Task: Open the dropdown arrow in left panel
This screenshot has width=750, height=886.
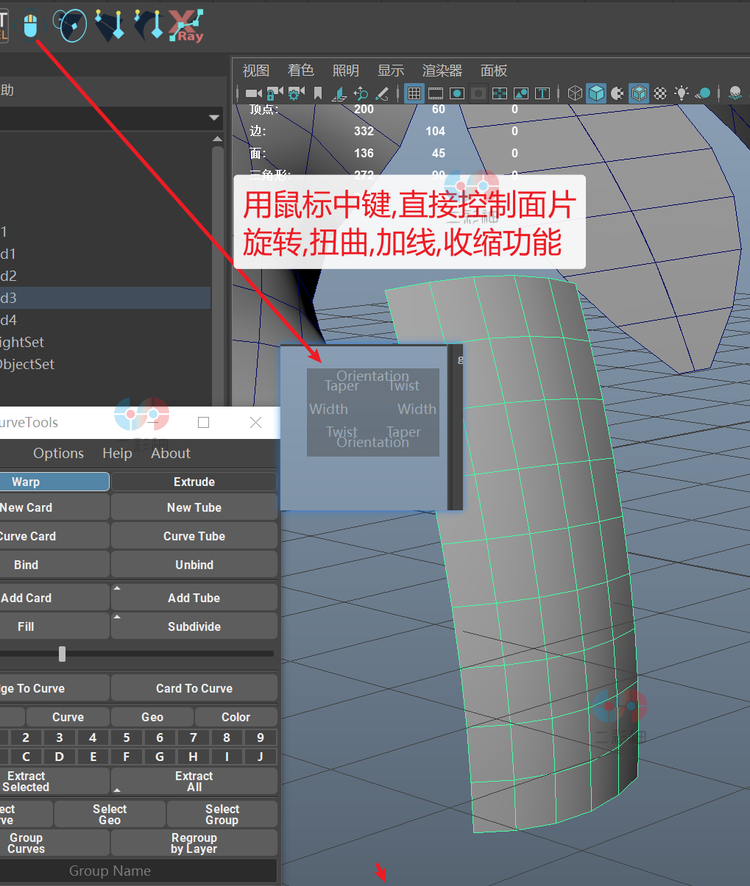Action: tap(214, 118)
